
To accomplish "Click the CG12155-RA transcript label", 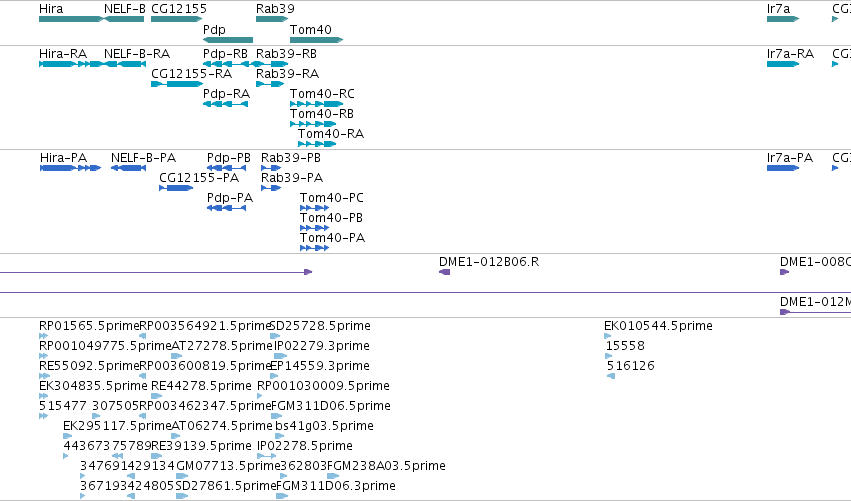I will tap(192, 74).
